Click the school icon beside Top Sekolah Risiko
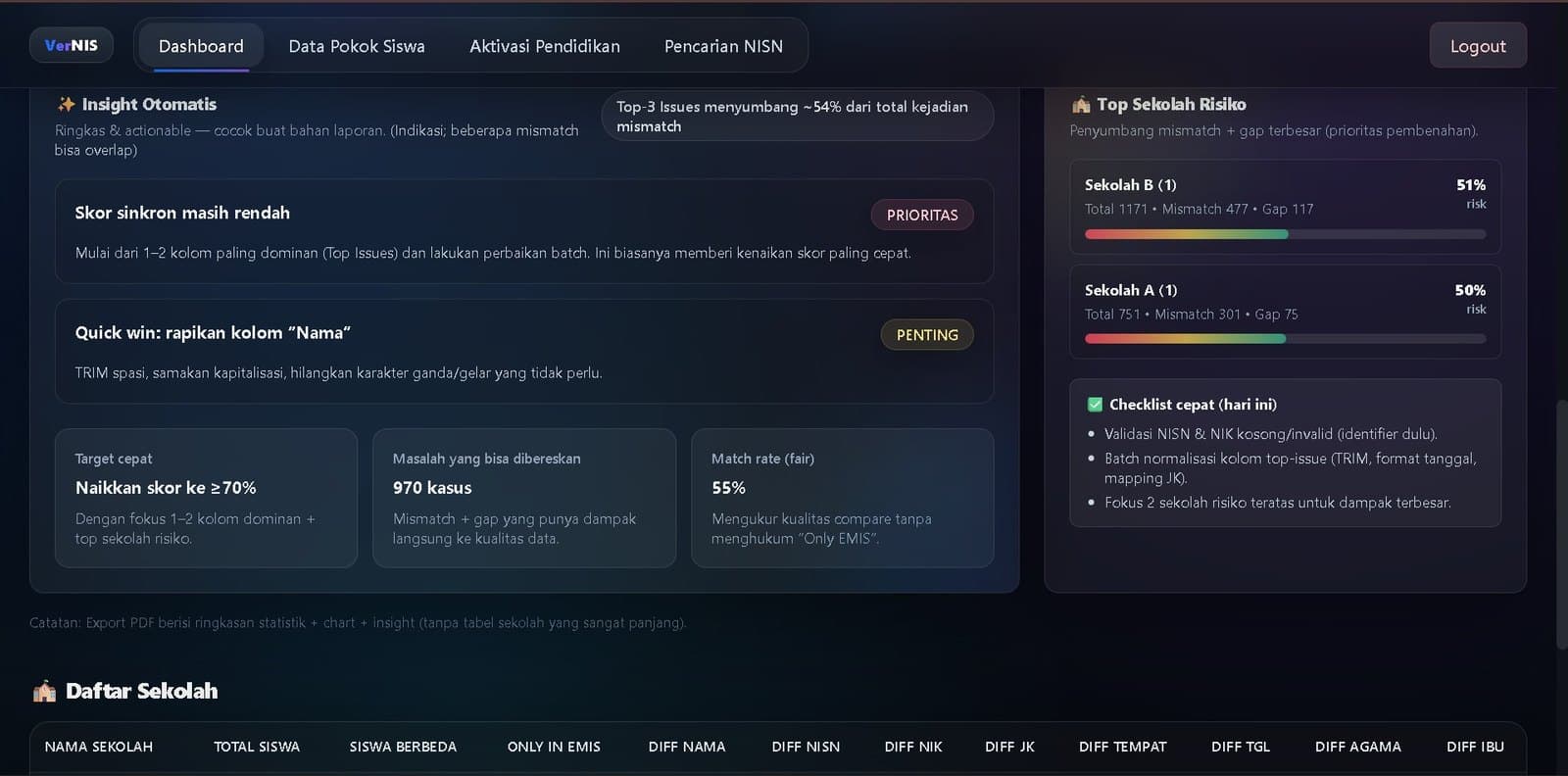 coord(1081,104)
